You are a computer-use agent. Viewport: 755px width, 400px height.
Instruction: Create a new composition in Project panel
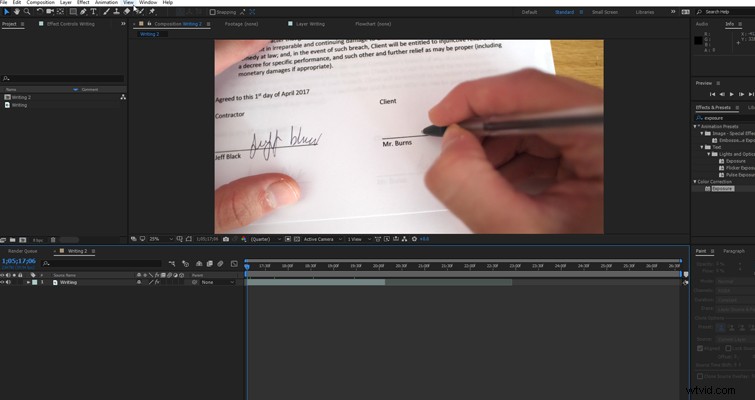[22, 240]
